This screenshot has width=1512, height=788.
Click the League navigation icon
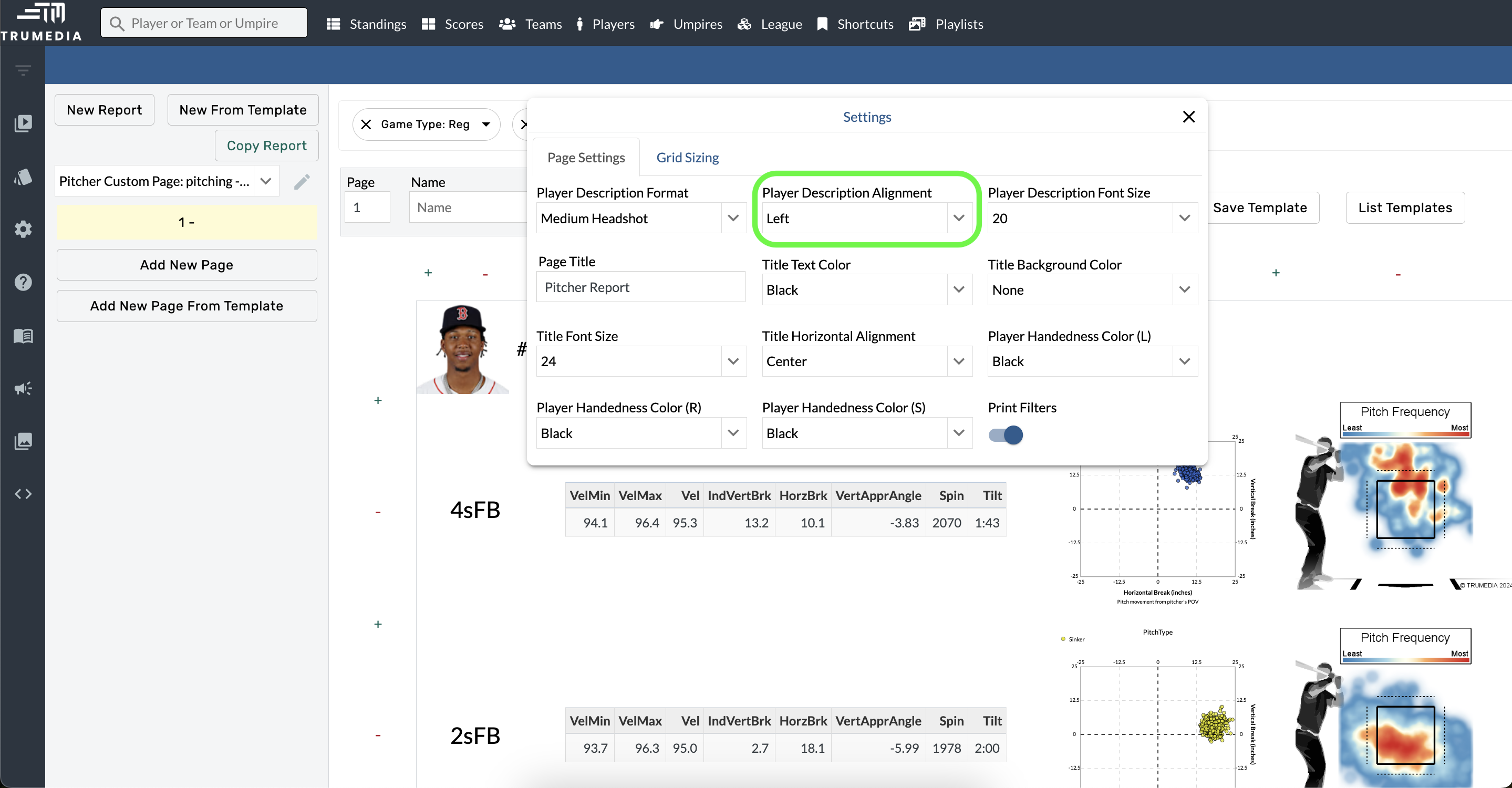(x=744, y=23)
